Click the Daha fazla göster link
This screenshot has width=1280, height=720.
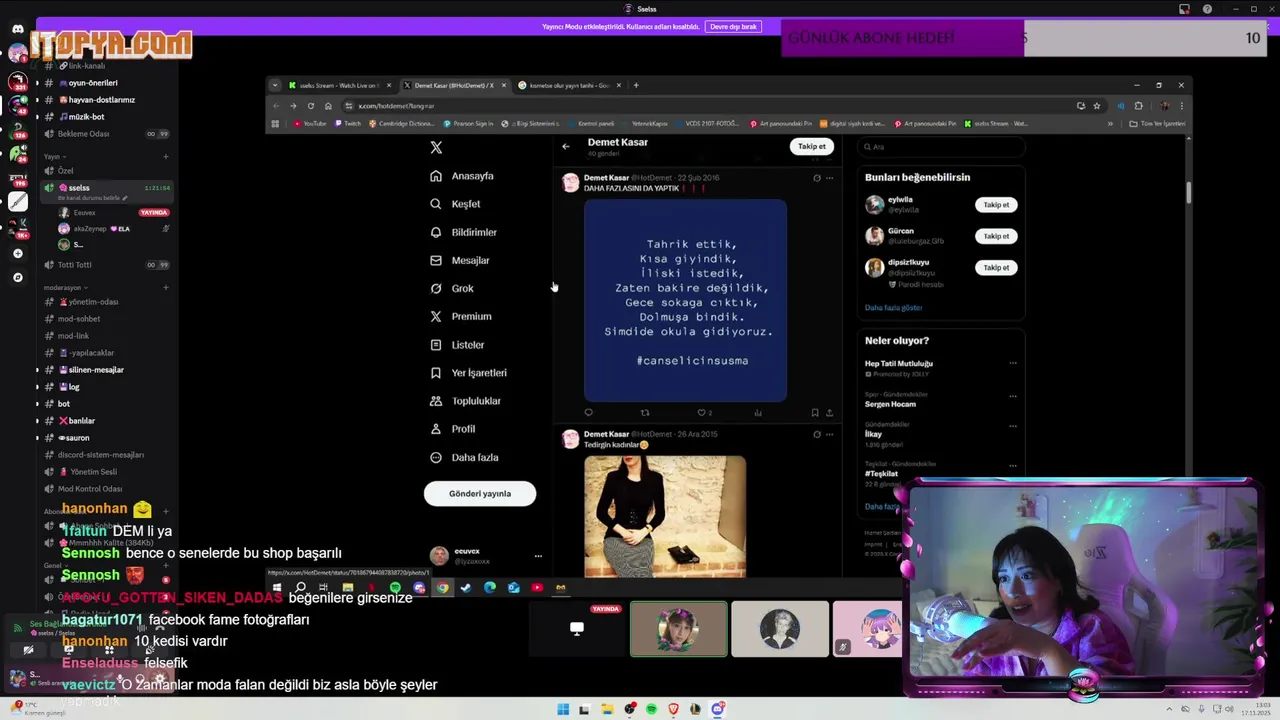893,308
